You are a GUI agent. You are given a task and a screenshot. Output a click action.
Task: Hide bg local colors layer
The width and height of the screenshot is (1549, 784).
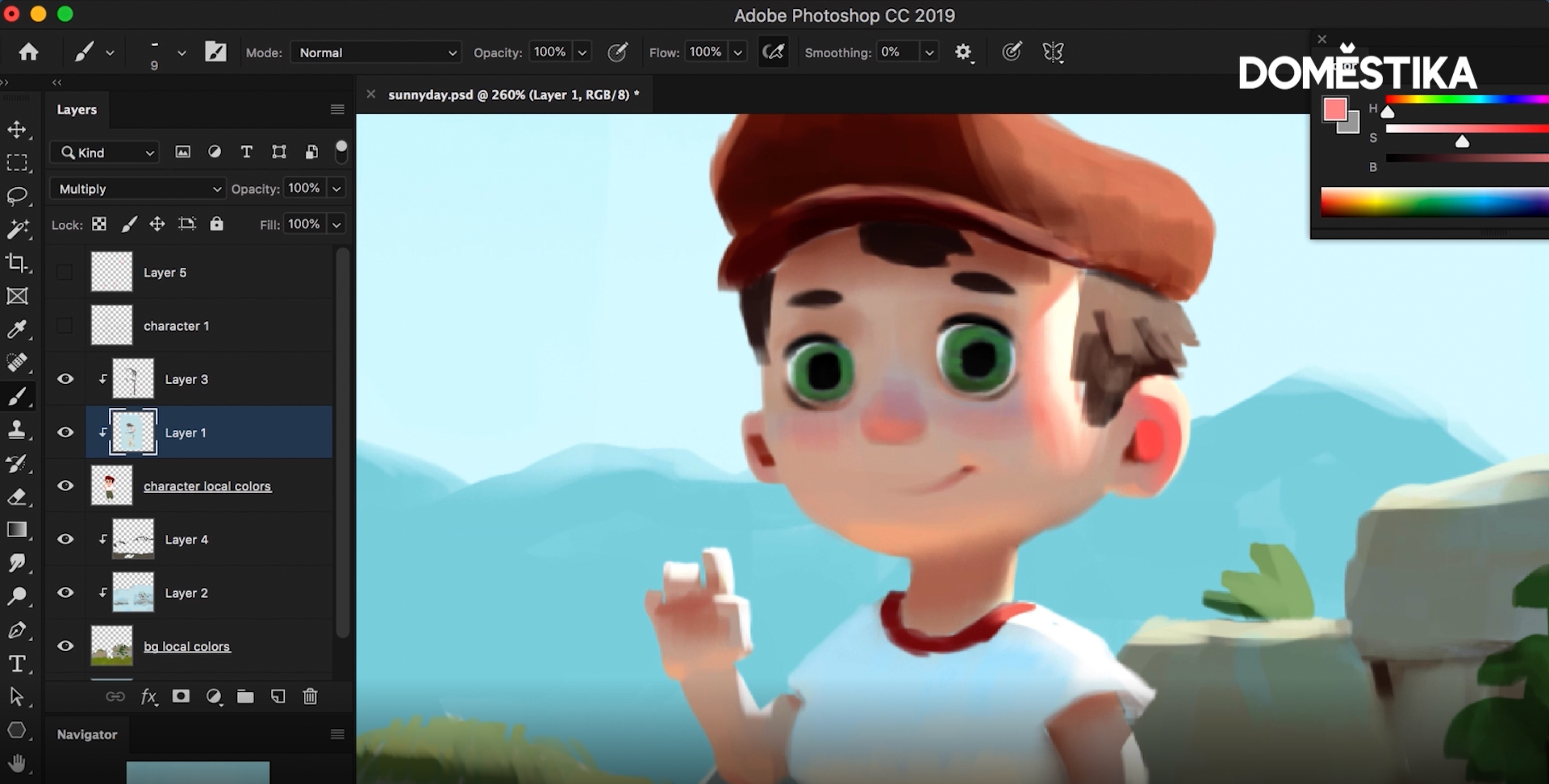[65, 647]
